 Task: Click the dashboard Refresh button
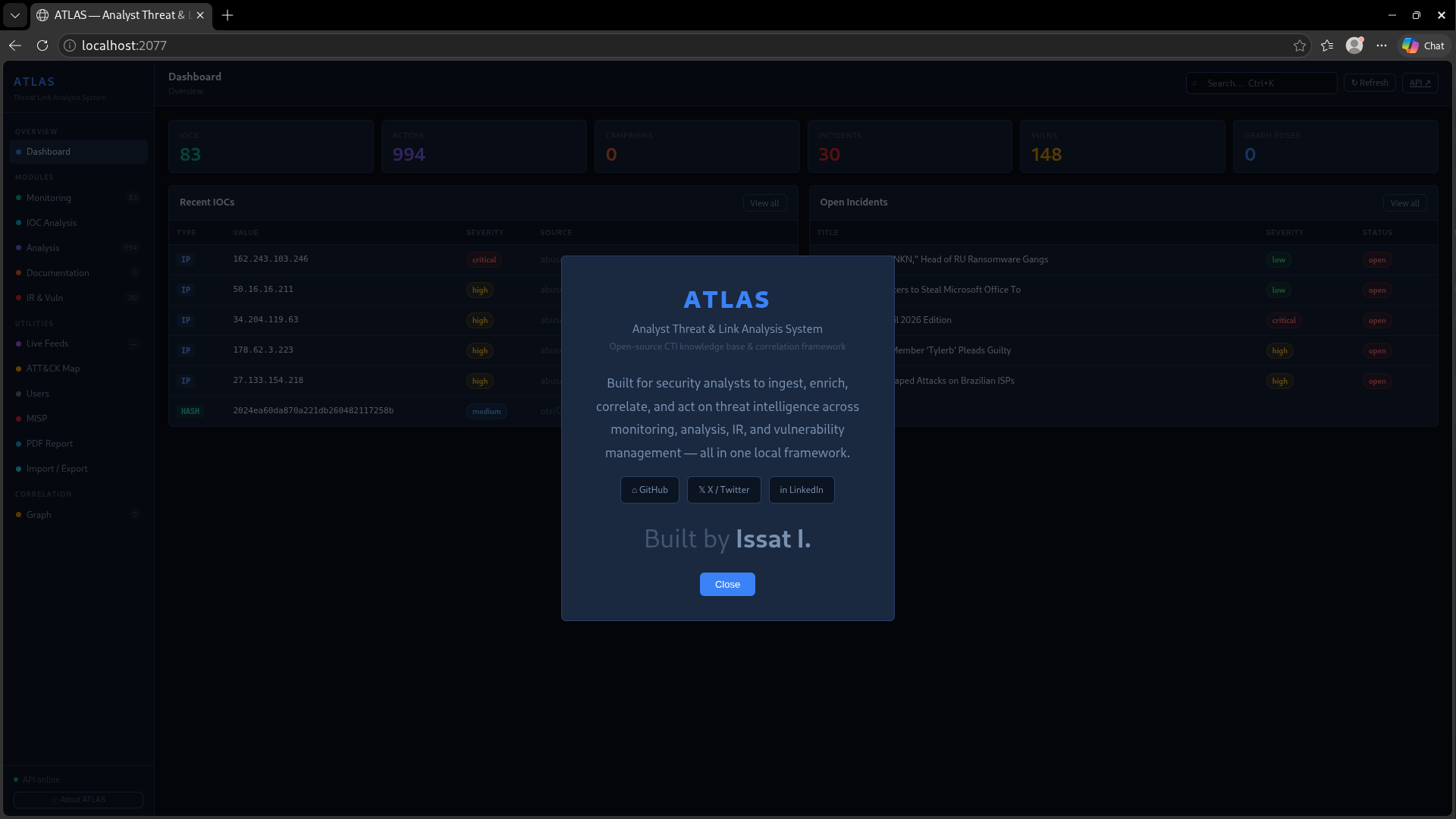[x=1369, y=83]
